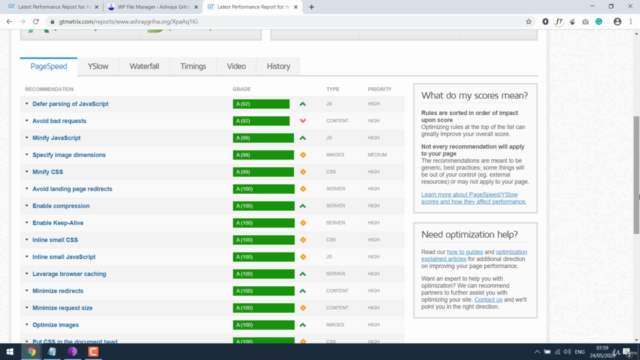Open Windows Start menu

coord(10,352)
